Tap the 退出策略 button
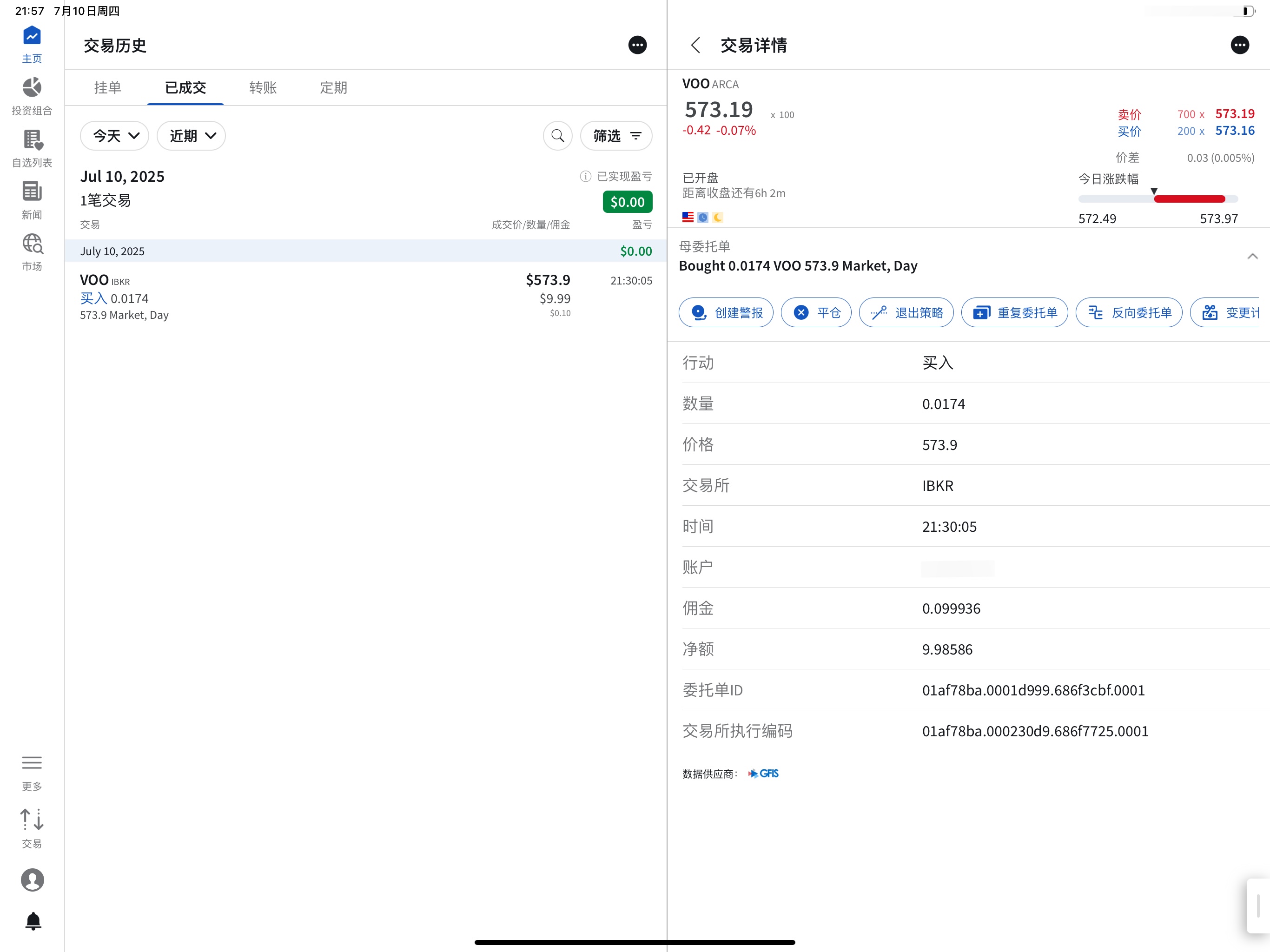The width and height of the screenshot is (1270, 952). [x=906, y=312]
